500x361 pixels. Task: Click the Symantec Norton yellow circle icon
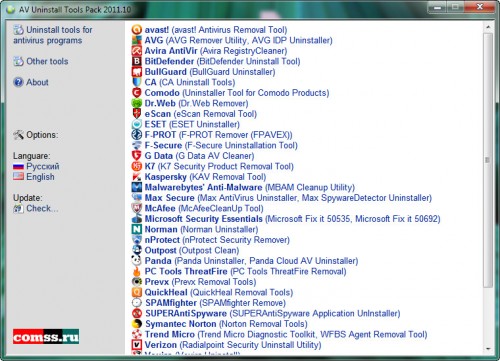pyautogui.click(x=137, y=324)
